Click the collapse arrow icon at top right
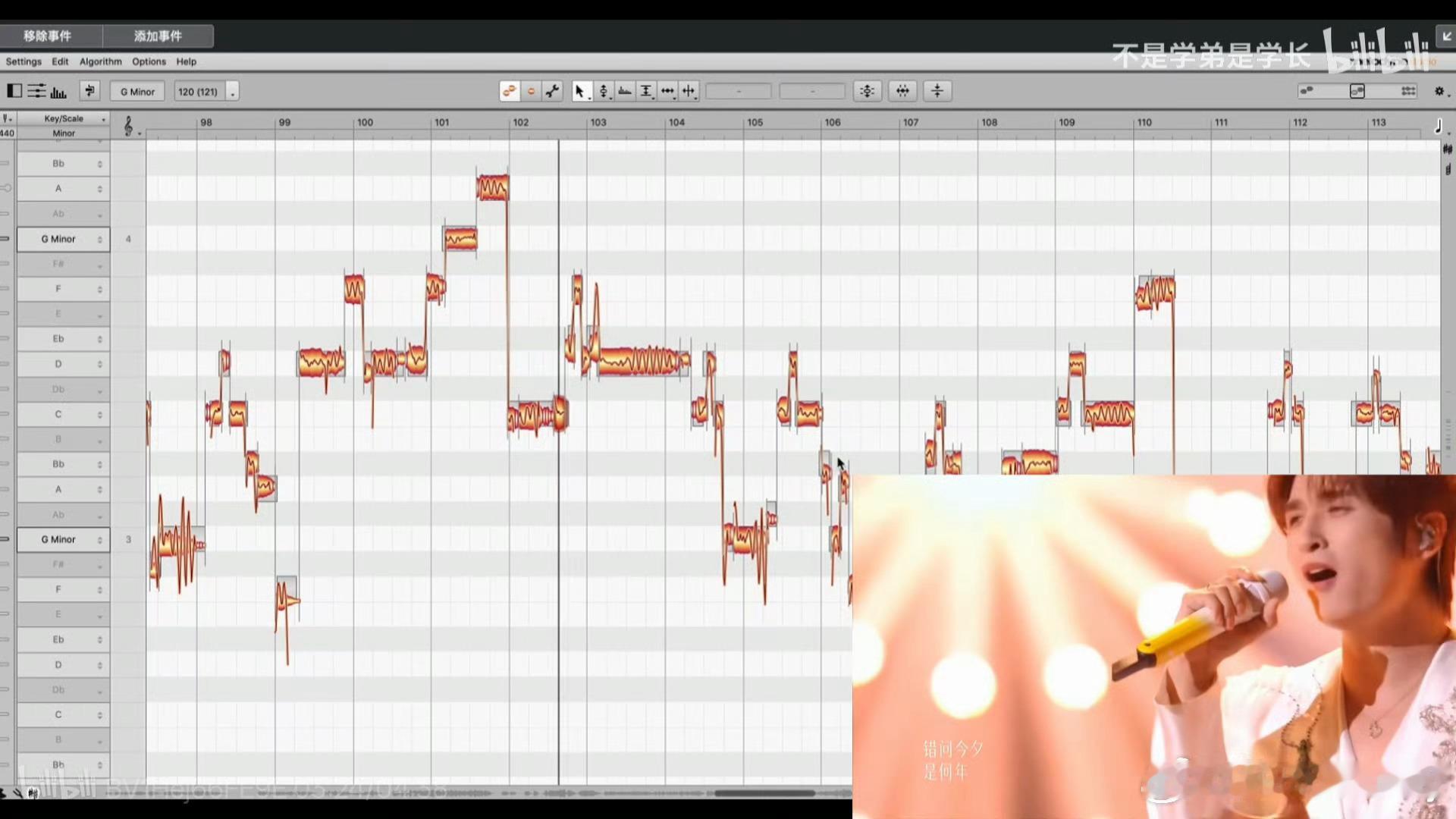This screenshot has width=1456, height=819. (1446, 36)
